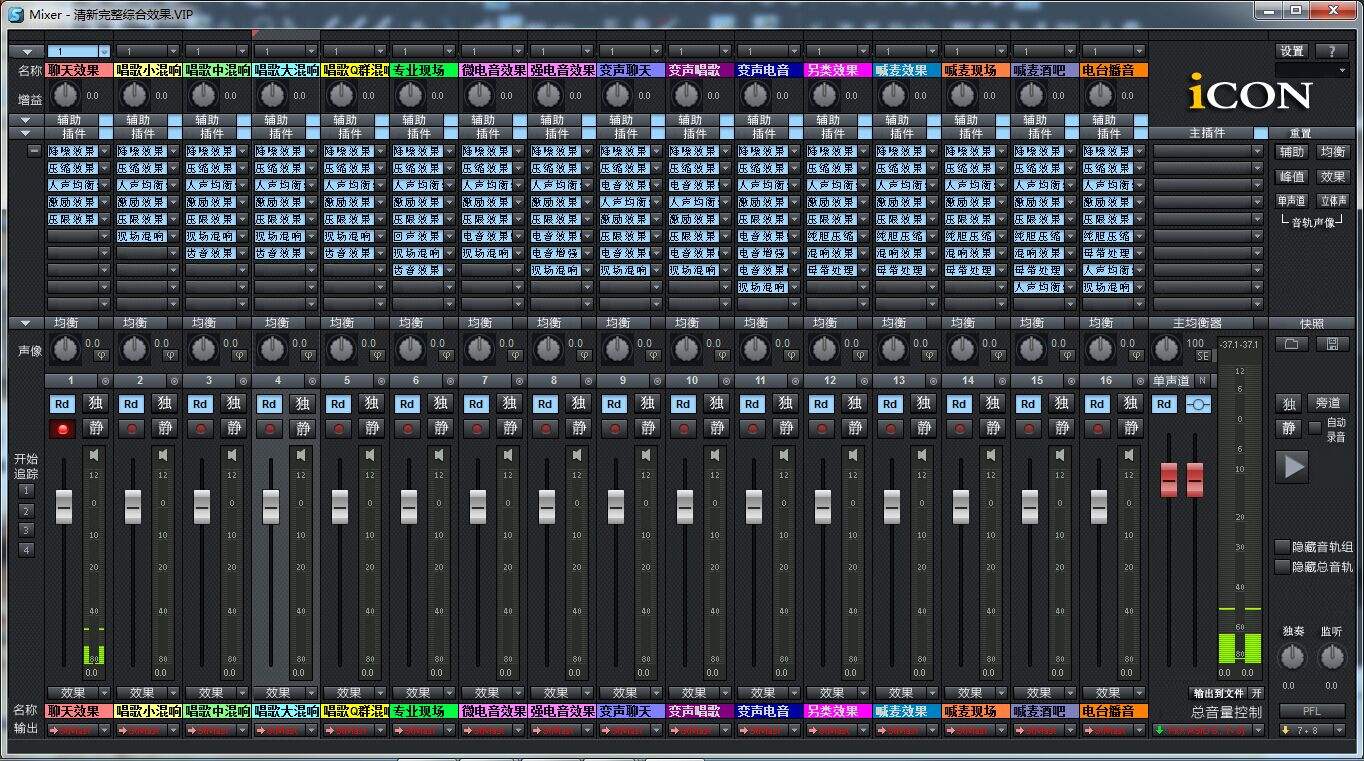Open help with the ? button

pyautogui.click(x=1332, y=51)
